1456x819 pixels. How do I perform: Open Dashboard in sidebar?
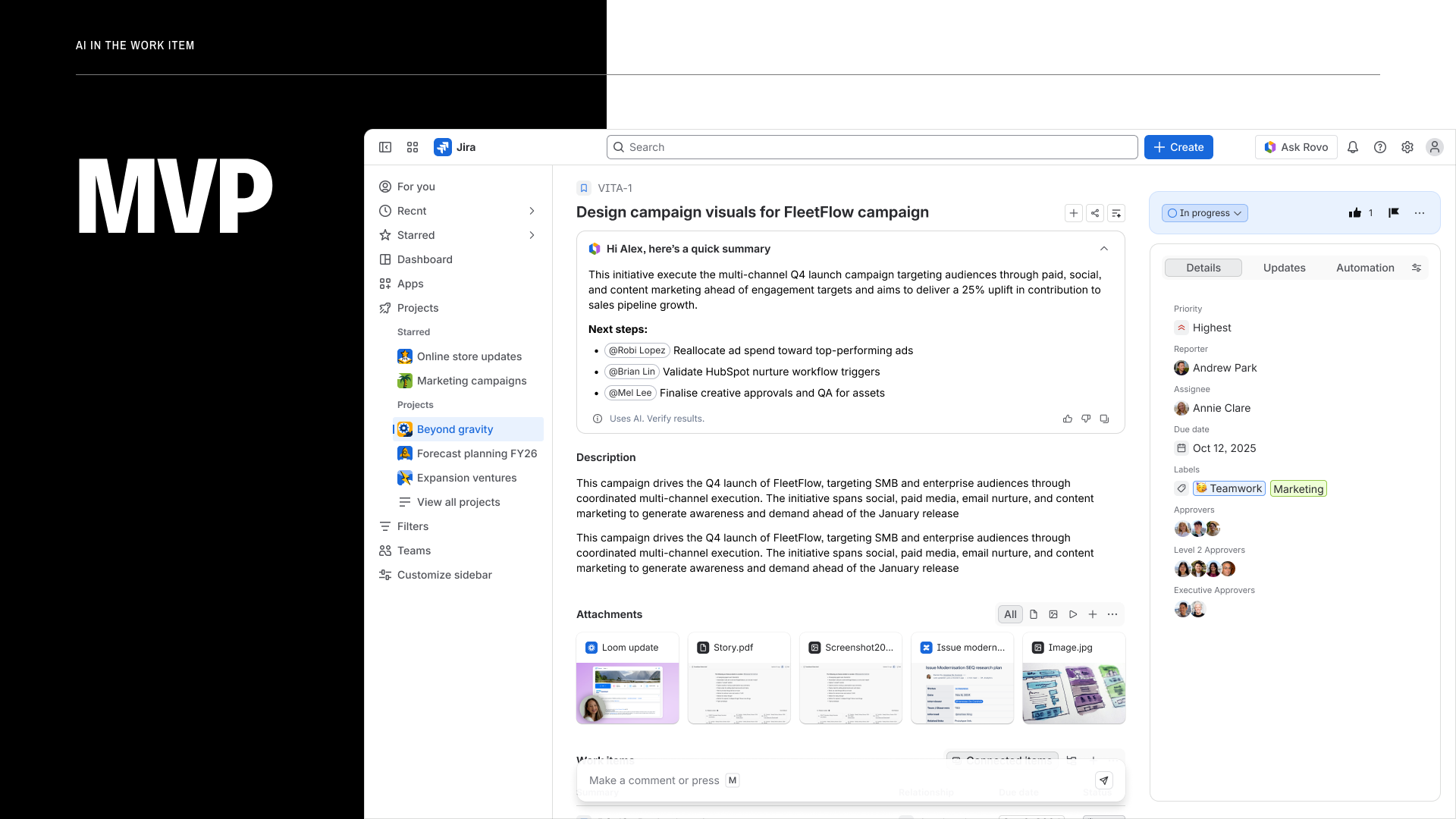(x=460, y=259)
